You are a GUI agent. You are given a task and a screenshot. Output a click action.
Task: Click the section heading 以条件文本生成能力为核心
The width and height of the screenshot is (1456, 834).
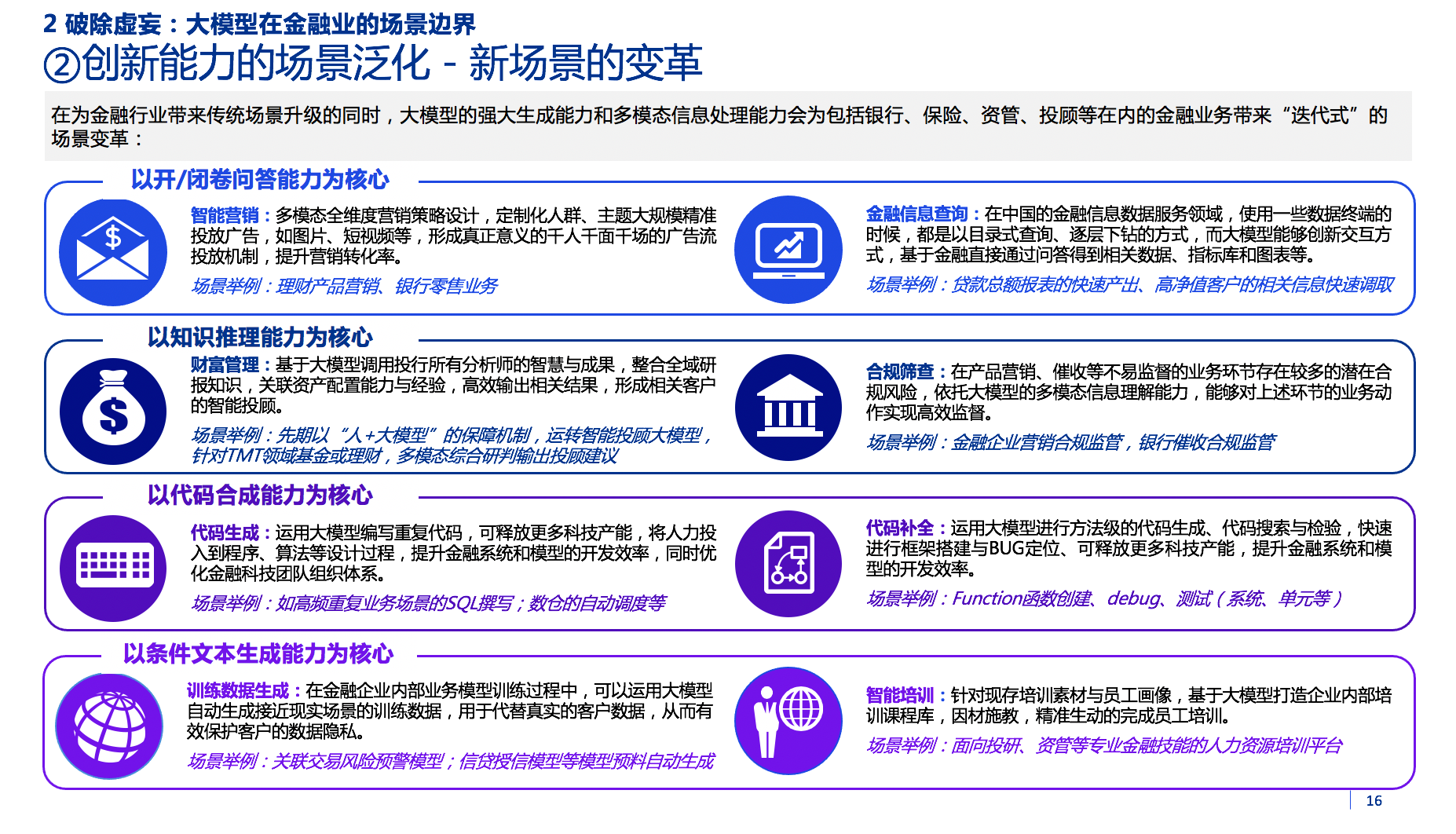pyautogui.click(x=258, y=653)
